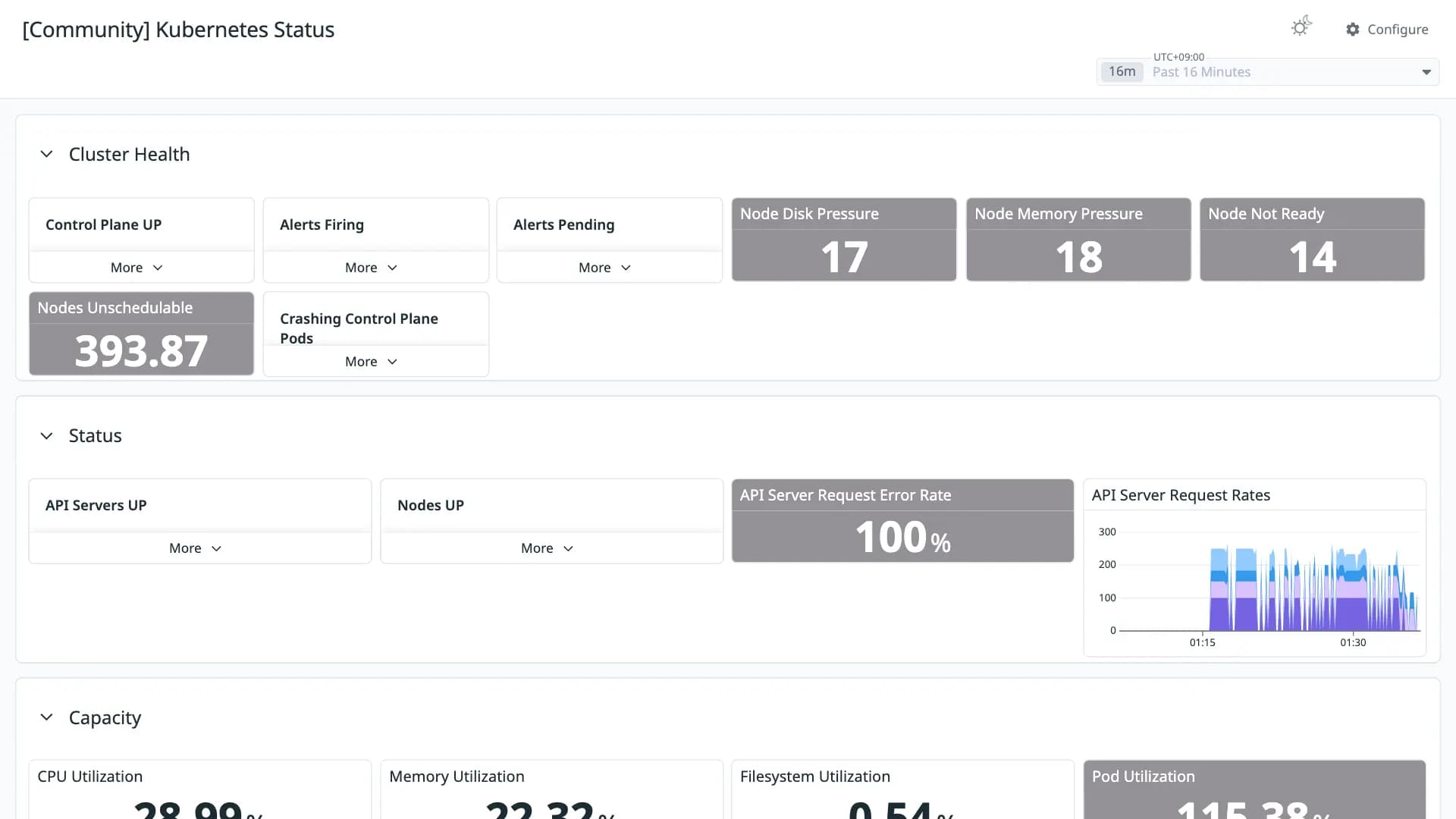Screen dimensions: 1456x819
Task: Expand More under Crashing Control Plane Pods
Action: point(371,362)
